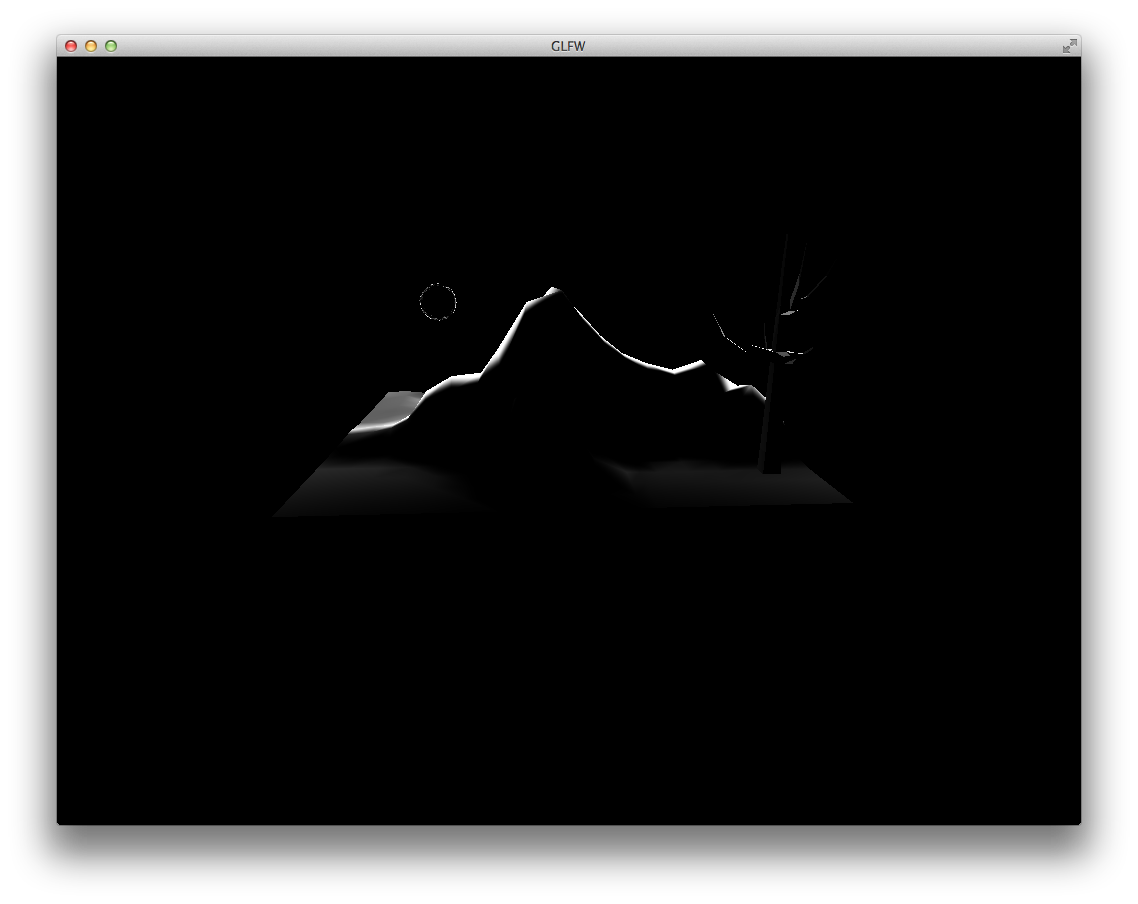Click the fullscreen arrows icon in title bar
The width and height of the screenshot is (1138, 904).
click(1070, 46)
